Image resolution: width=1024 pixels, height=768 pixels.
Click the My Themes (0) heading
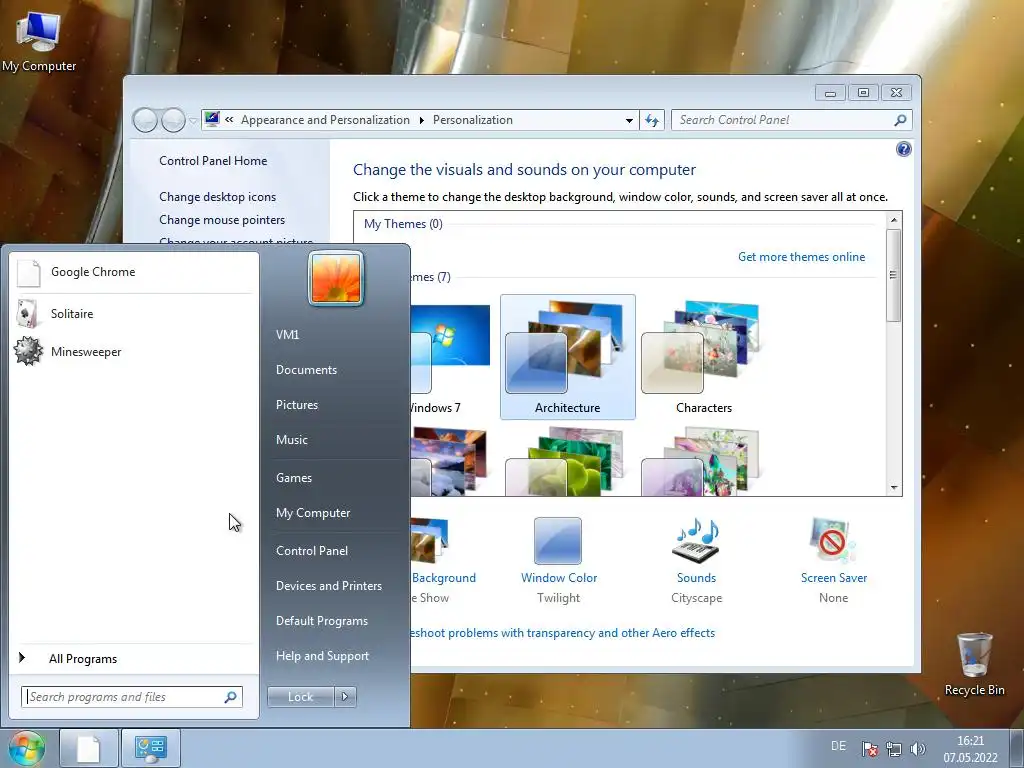coord(403,224)
